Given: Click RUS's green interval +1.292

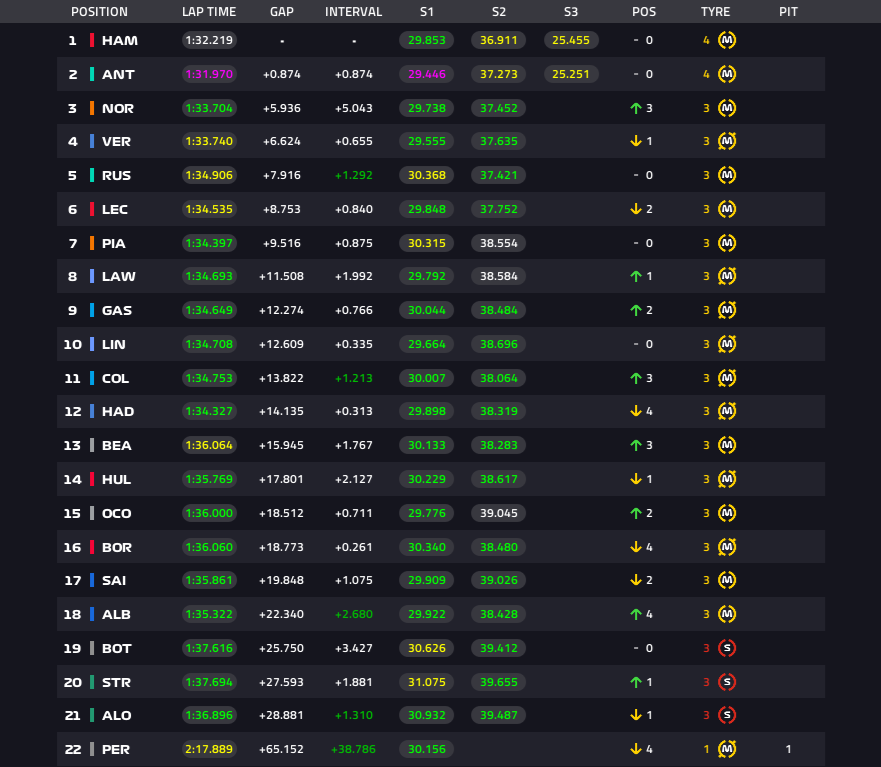Looking at the screenshot, I should click(353, 175).
